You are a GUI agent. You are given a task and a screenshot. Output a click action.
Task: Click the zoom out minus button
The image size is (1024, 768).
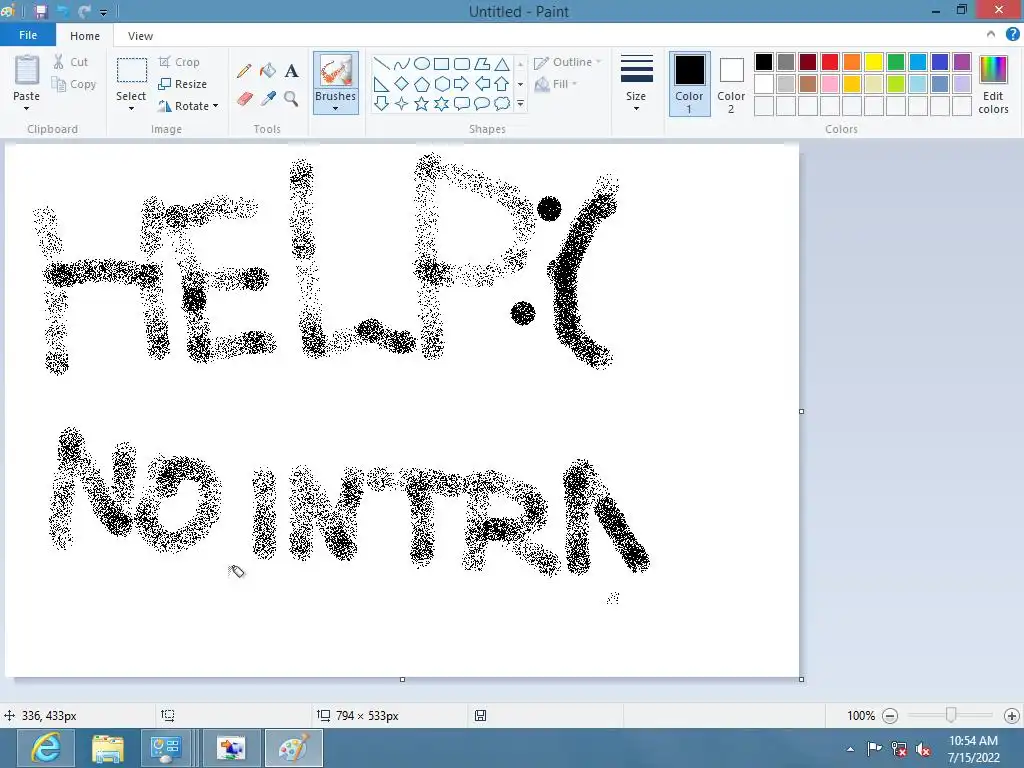click(889, 716)
